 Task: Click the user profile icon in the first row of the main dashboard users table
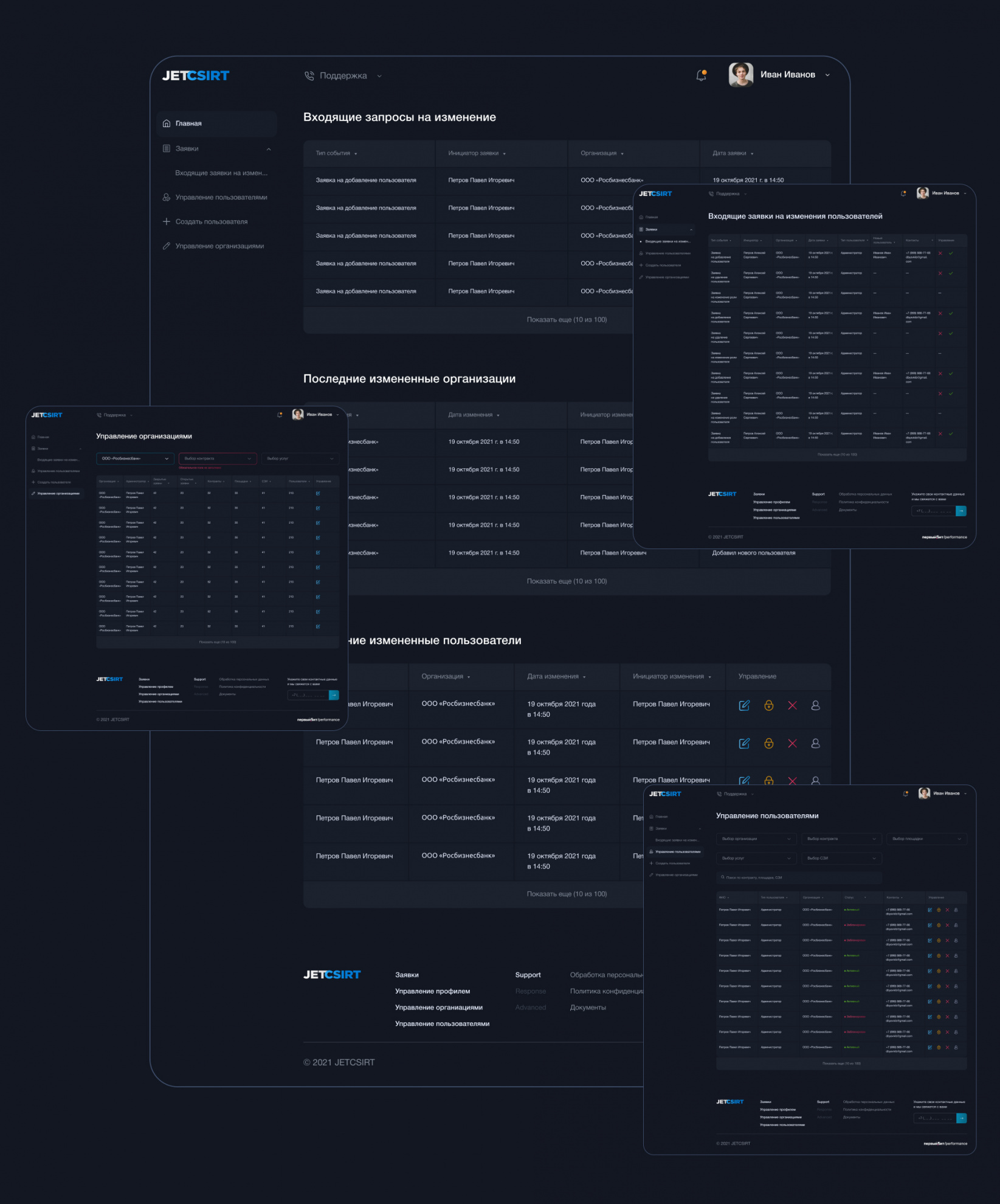coord(815,705)
